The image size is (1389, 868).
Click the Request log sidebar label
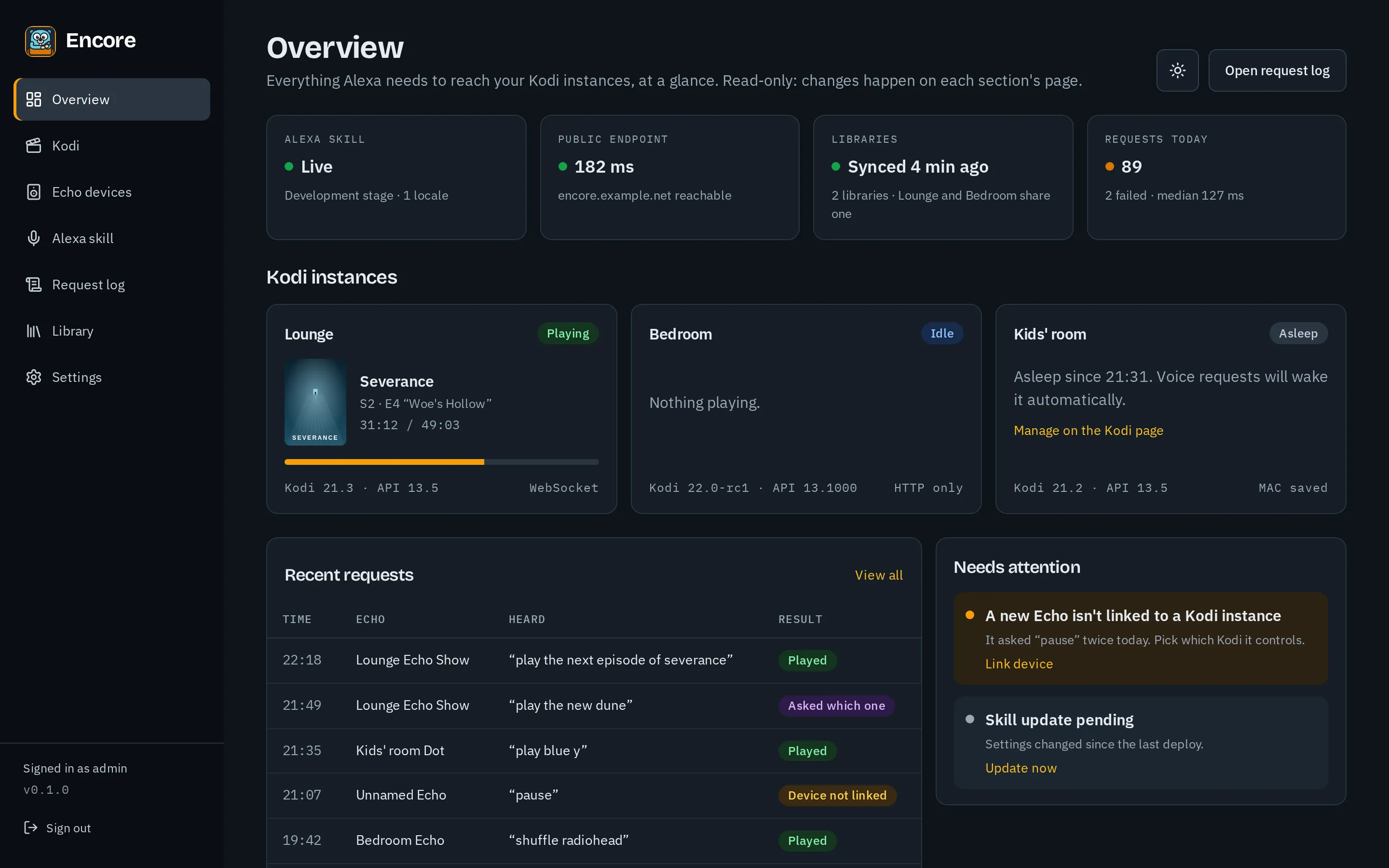[88, 285]
